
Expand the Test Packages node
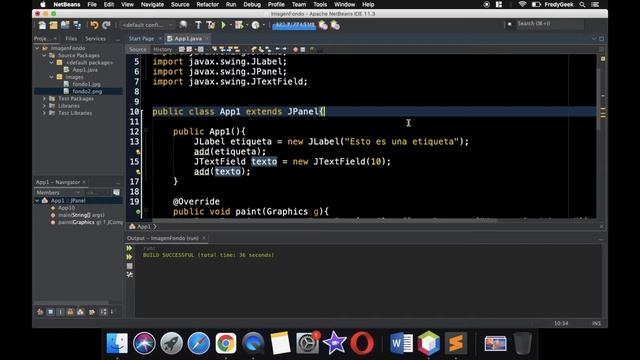44,98
